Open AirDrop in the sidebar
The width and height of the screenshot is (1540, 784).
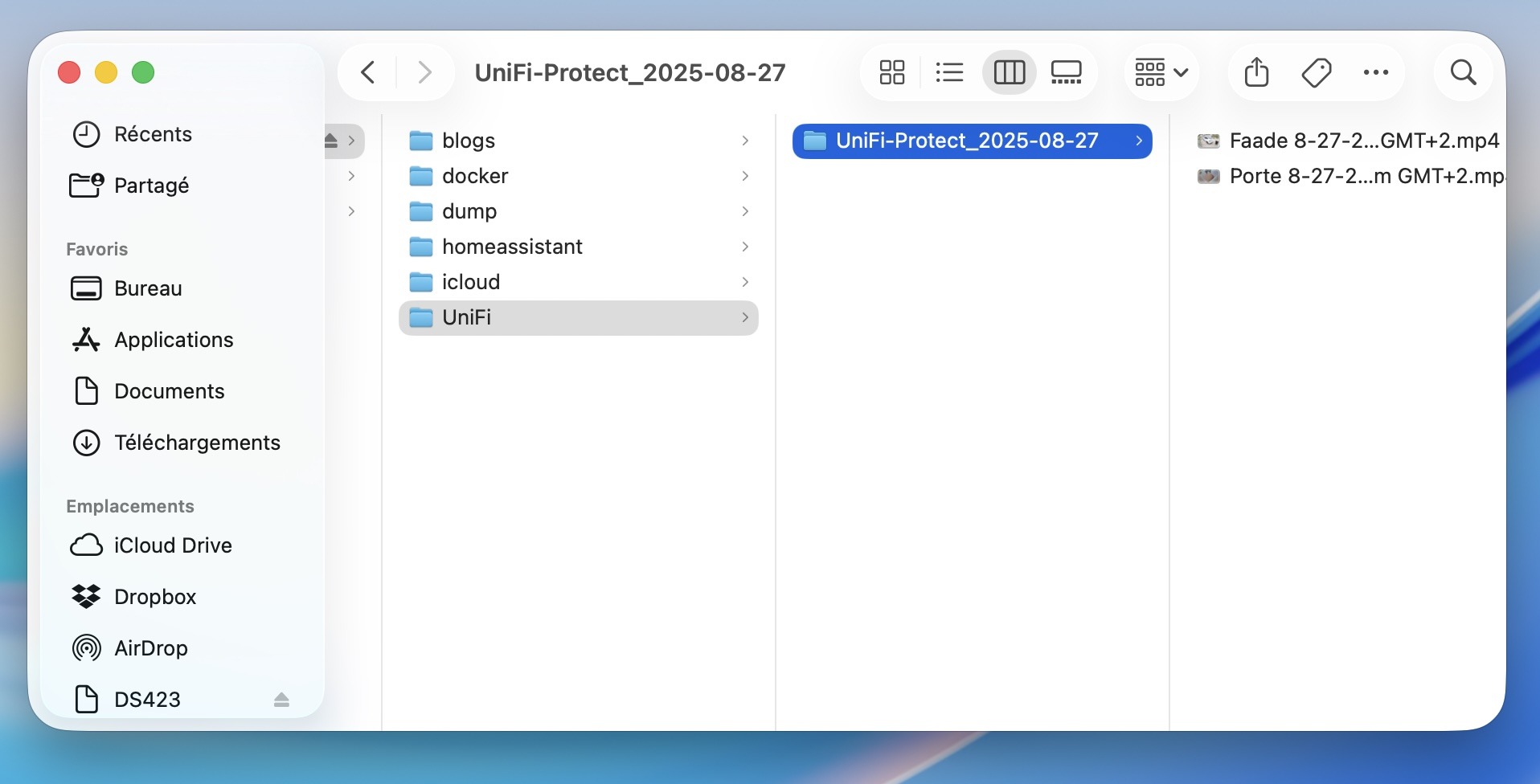click(183, 648)
